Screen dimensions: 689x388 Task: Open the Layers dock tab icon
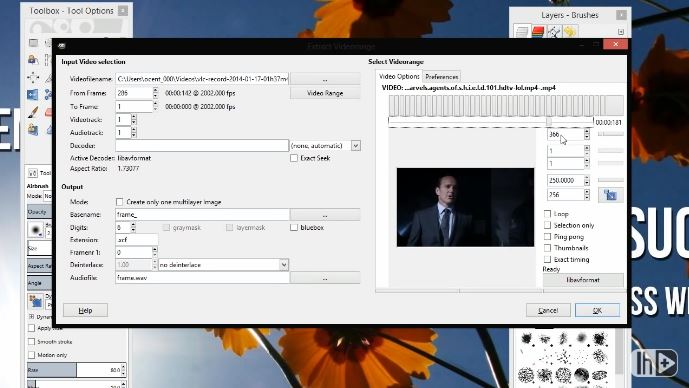522,32
